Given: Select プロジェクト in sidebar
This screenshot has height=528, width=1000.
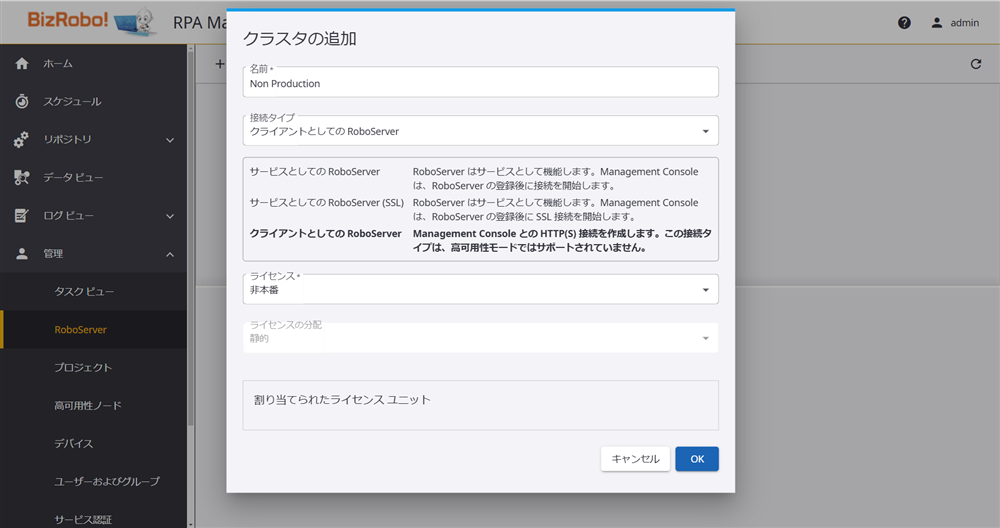Looking at the screenshot, I should [x=94, y=367].
